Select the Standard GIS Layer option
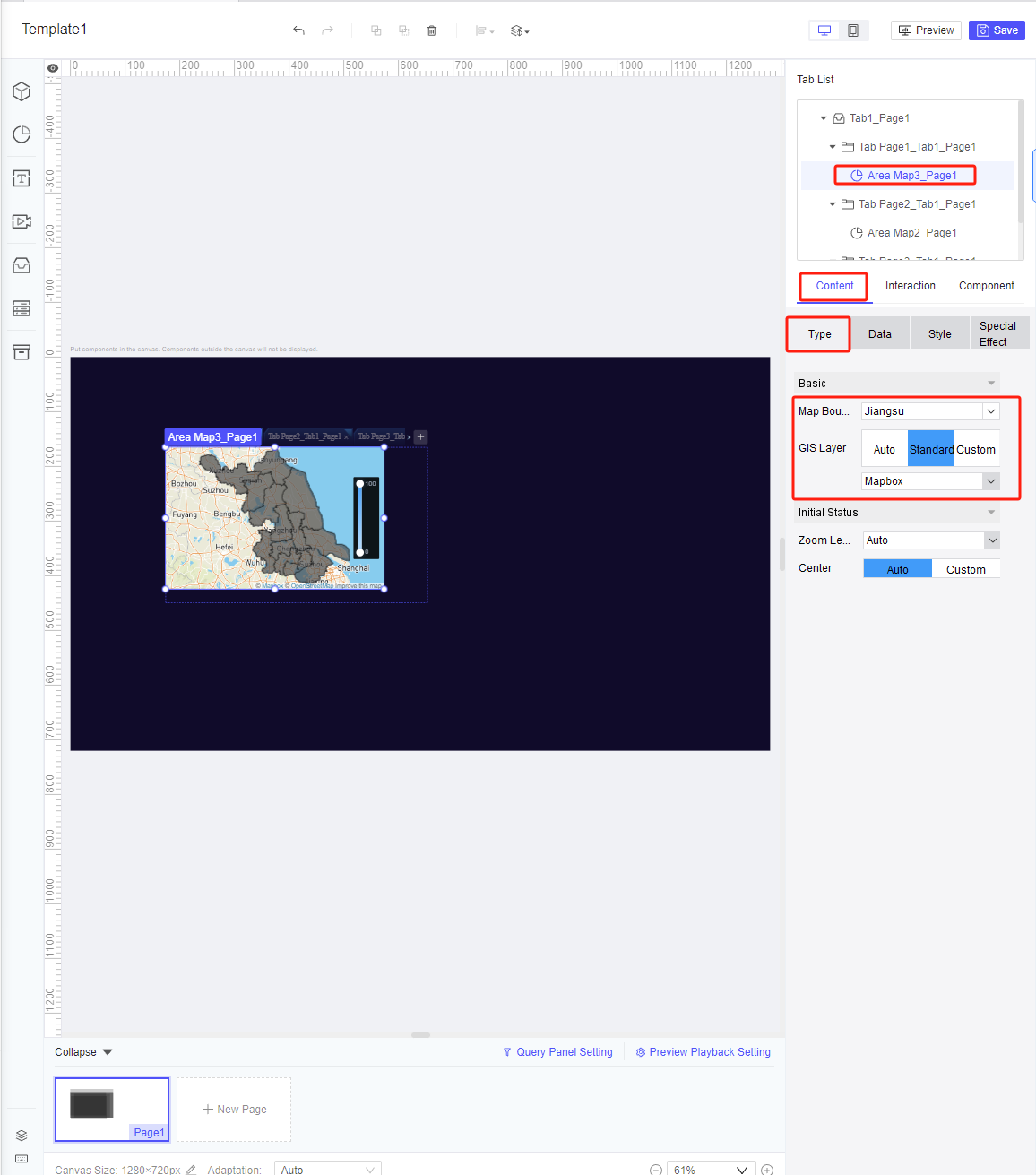This screenshot has width=1036, height=1175. 930,448
